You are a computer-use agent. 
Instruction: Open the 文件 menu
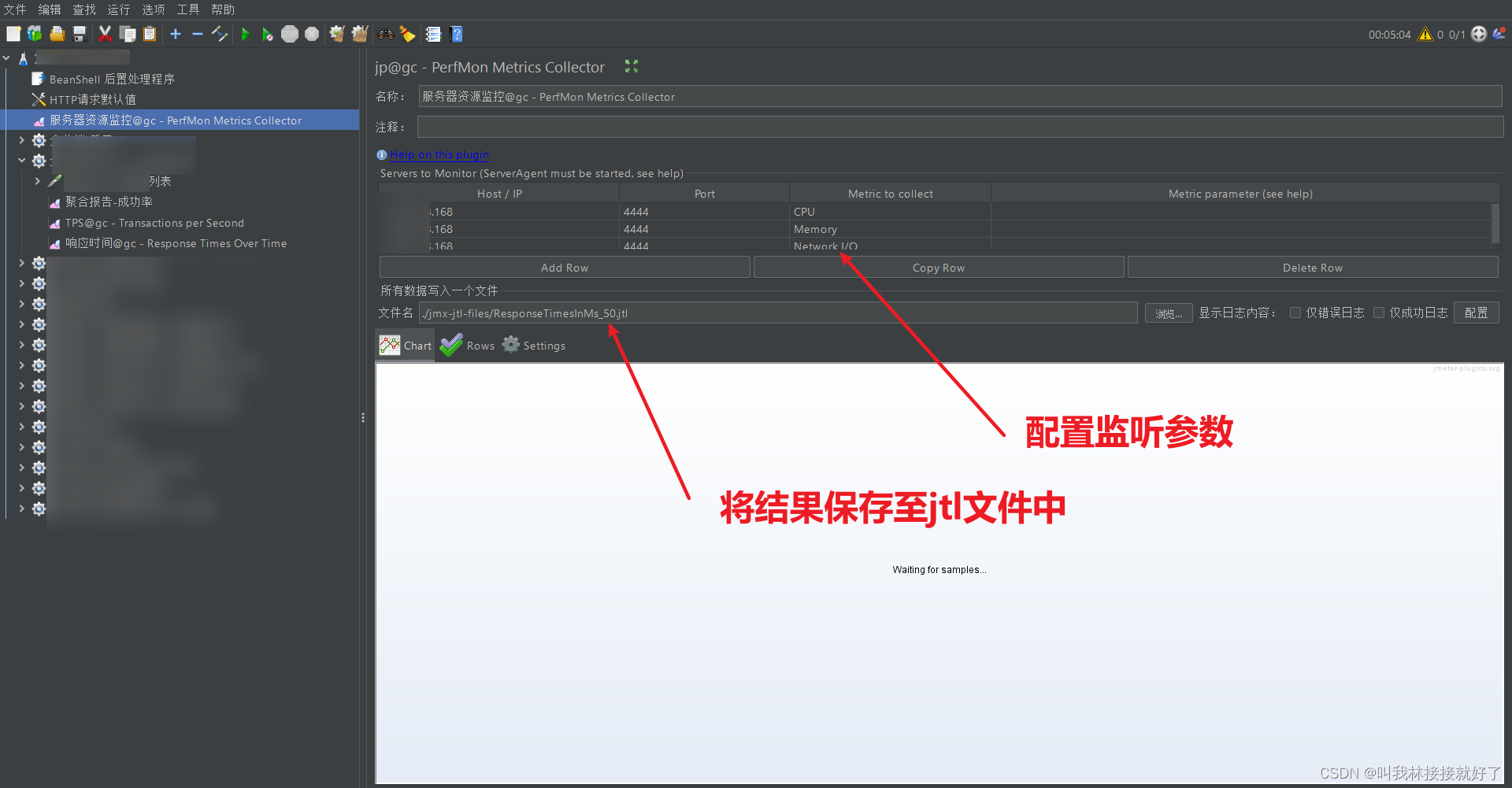pyautogui.click(x=15, y=9)
